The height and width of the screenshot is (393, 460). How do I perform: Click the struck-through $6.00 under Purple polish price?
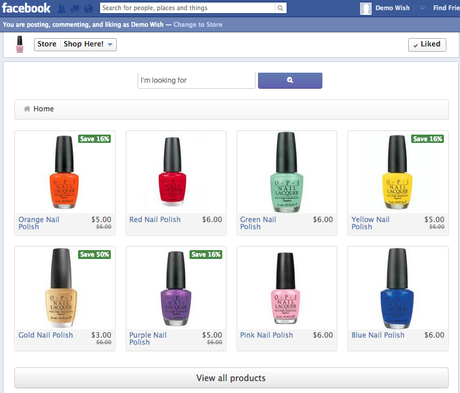click(214, 342)
